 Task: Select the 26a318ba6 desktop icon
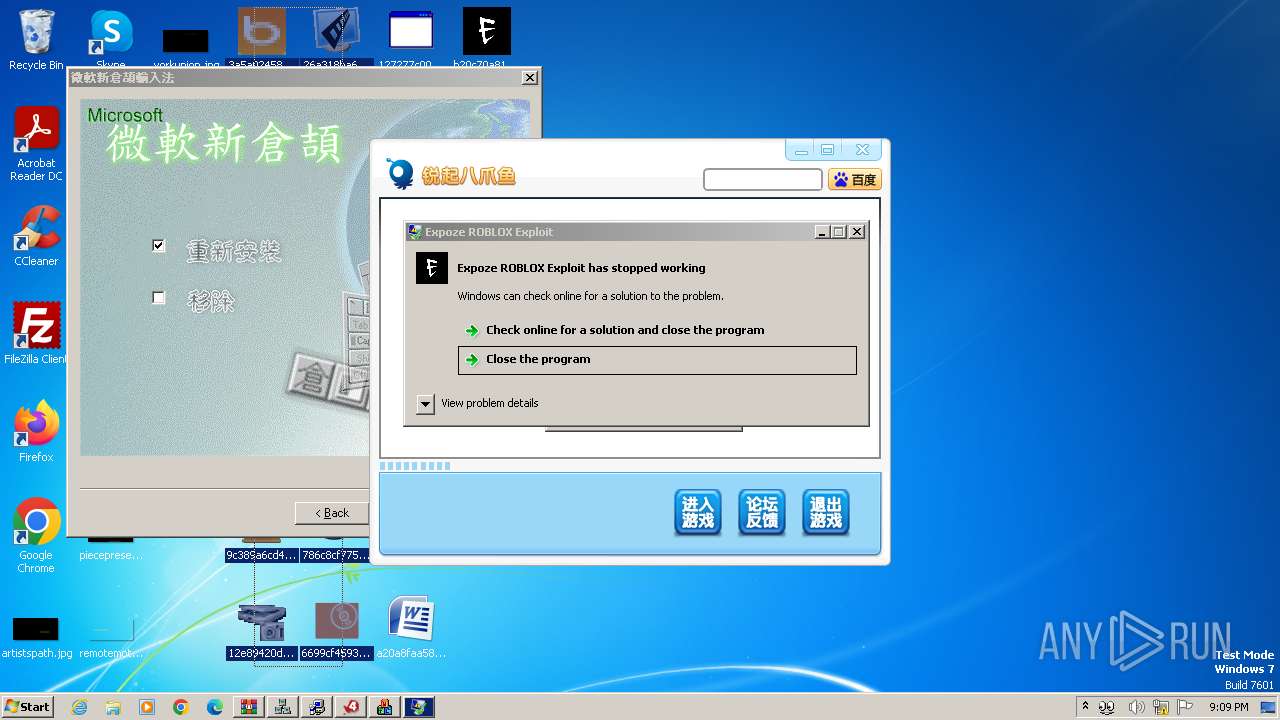(336, 38)
